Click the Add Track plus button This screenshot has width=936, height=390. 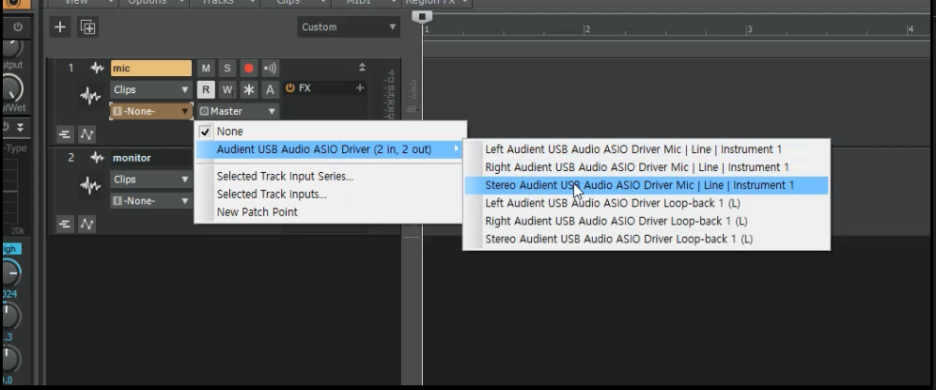point(60,27)
